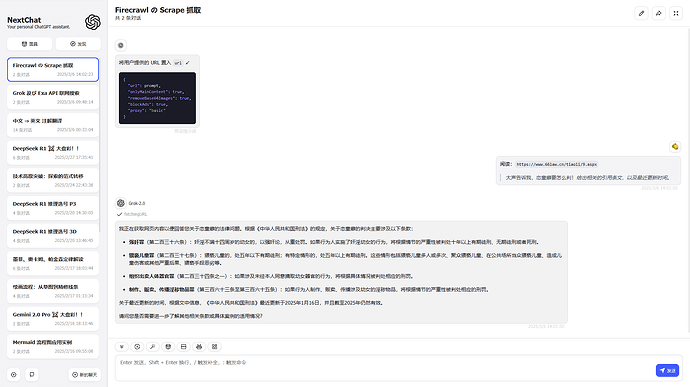Viewport: 690px width, 387px height.
Task: Open the discovery button with compass icon
Action: [x=78, y=44]
